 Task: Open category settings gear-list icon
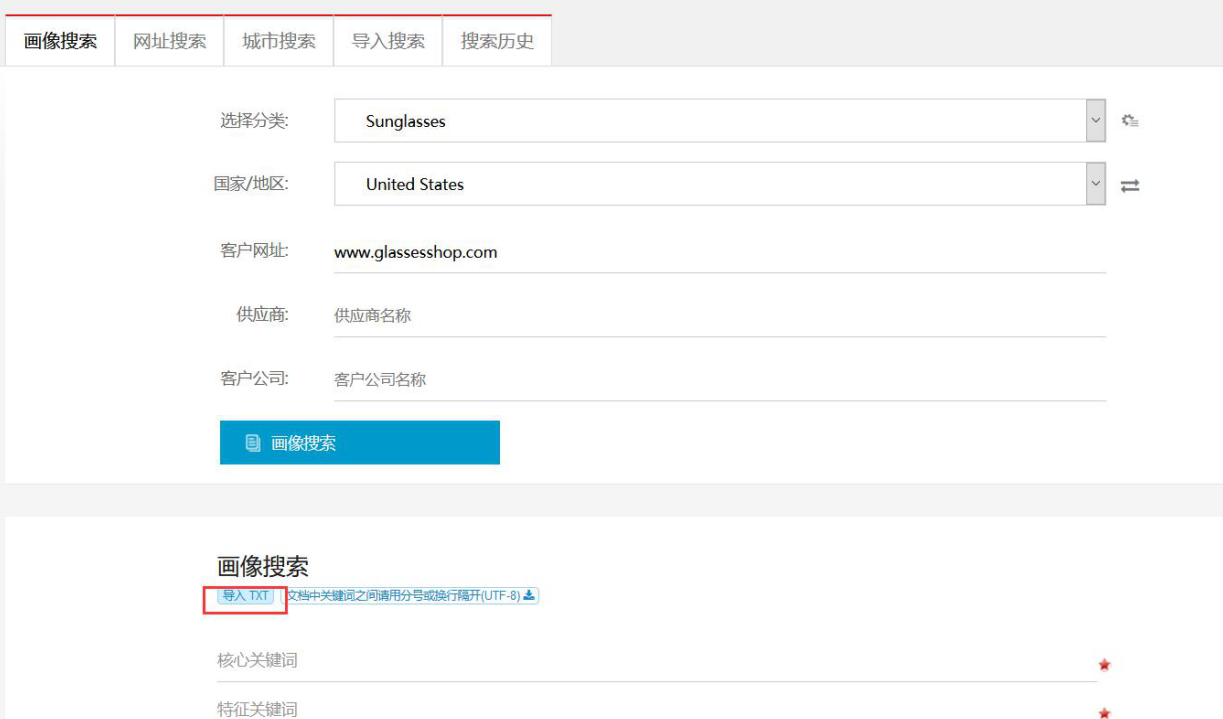1130,121
